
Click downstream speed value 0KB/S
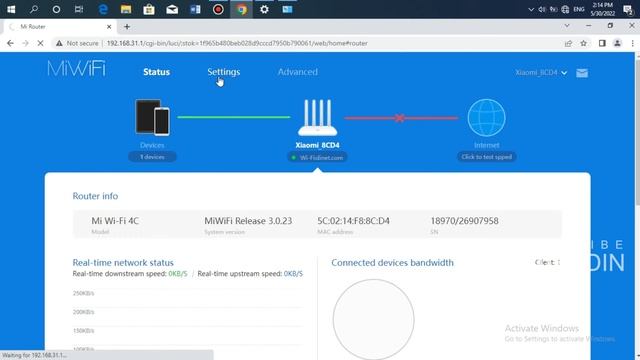coord(178,273)
